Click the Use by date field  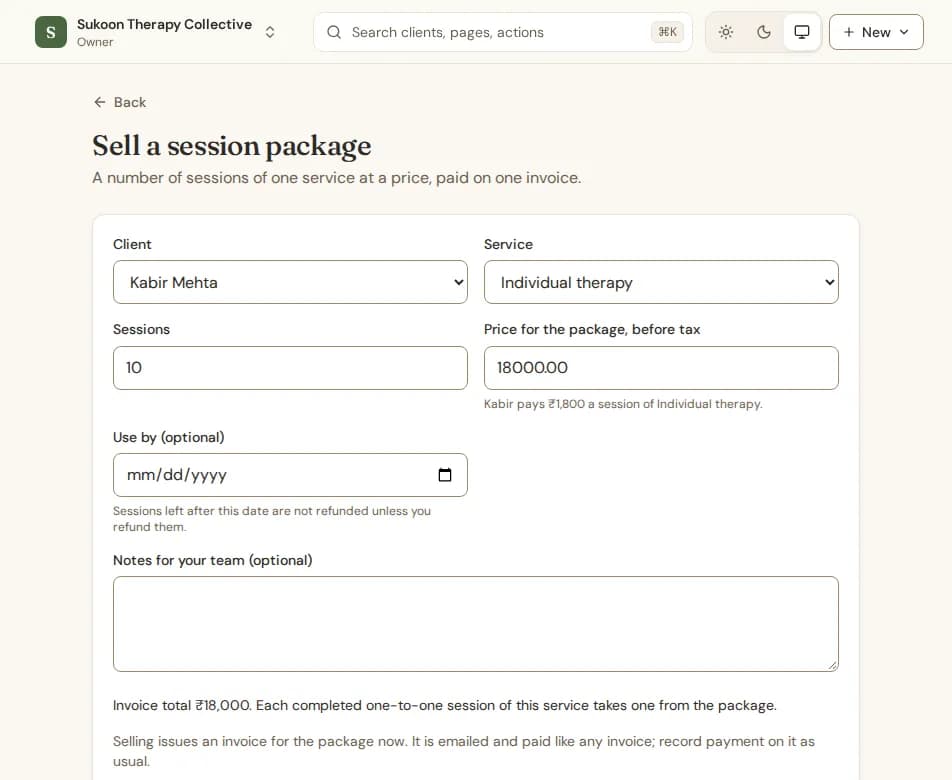(x=290, y=475)
